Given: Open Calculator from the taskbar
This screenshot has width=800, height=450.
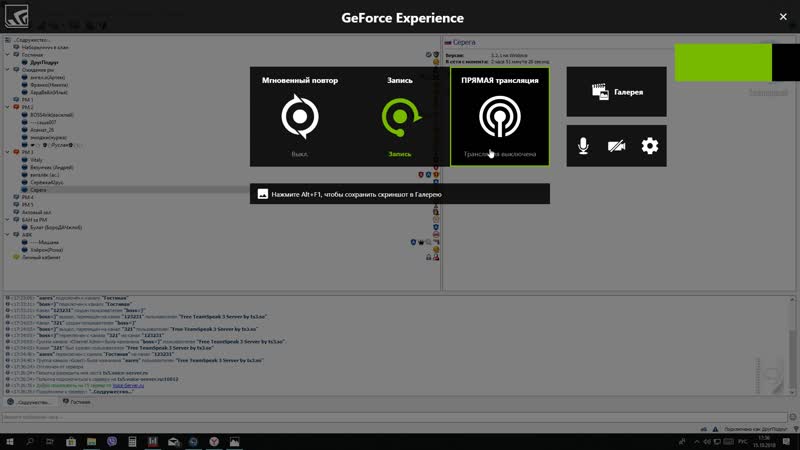Looking at the screenshot, I should point(132,441).
